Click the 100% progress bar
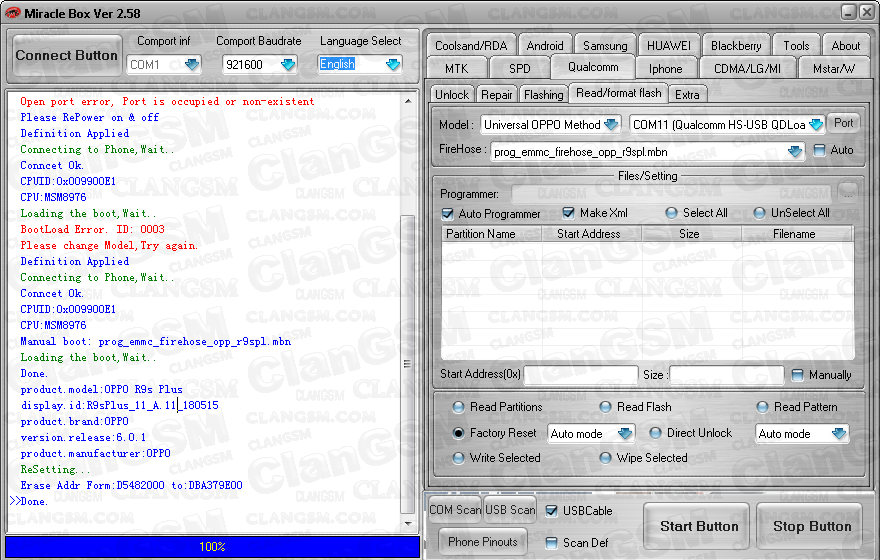This screenshot has width=880, height=560. (212, 547)
